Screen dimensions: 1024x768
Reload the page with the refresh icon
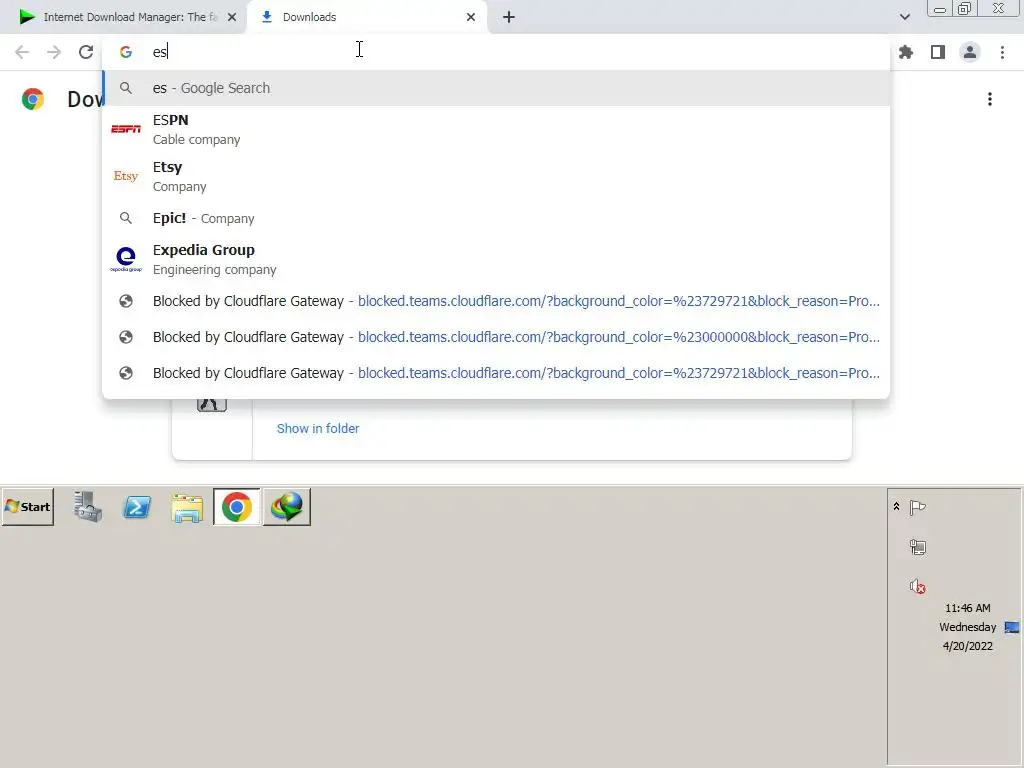coord(86,52)
